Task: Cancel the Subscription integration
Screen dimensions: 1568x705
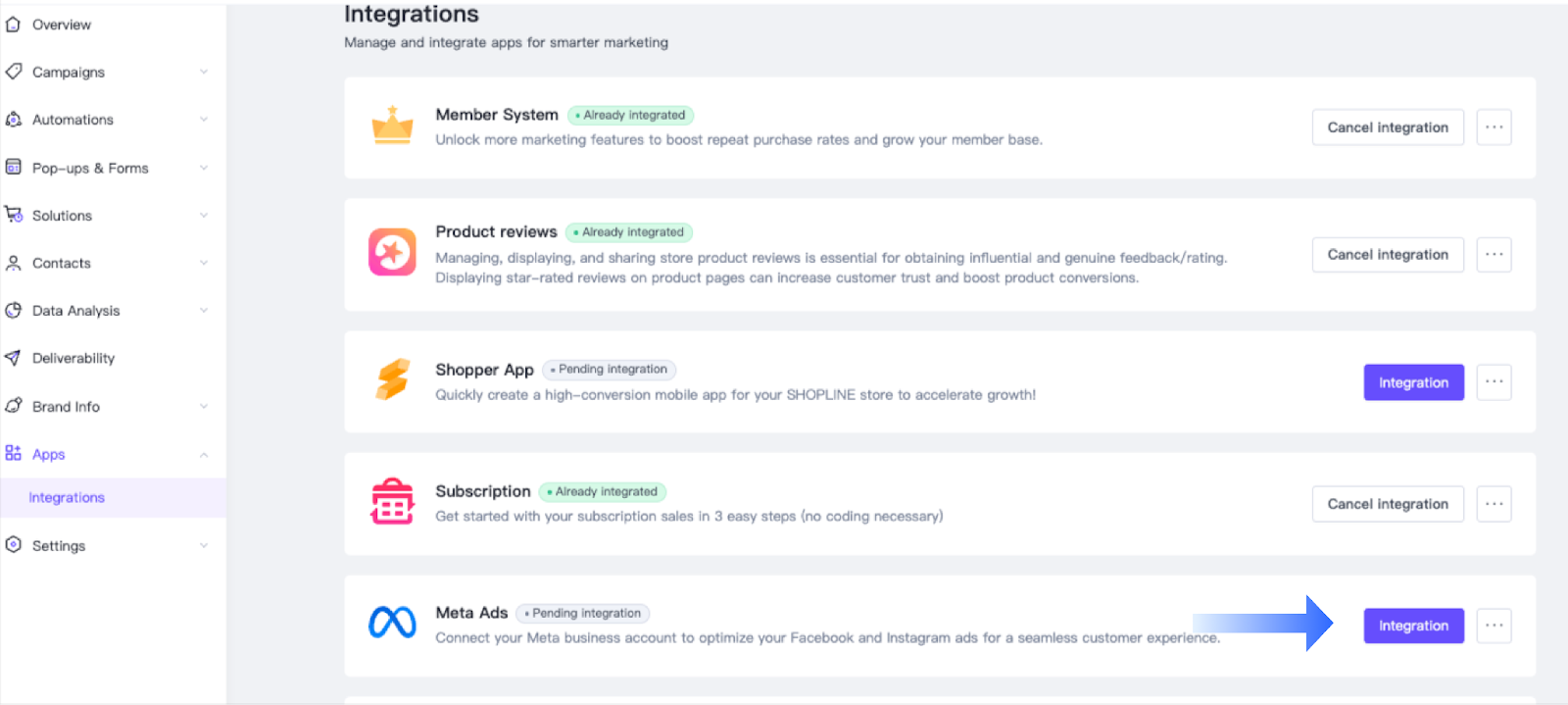Action: click(1387, 504)
